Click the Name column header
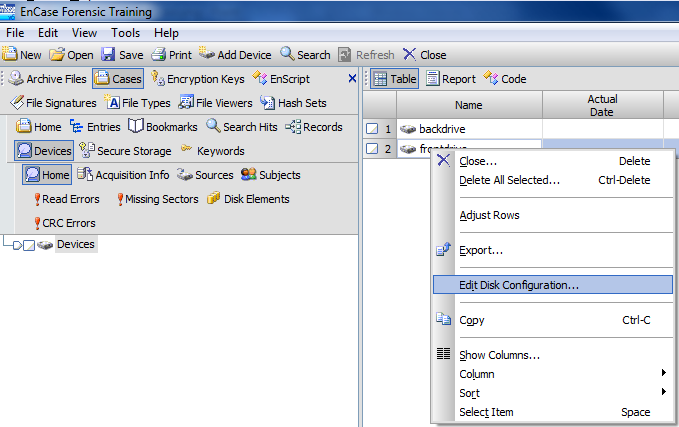The image size is (679, 427). (469, 105)
